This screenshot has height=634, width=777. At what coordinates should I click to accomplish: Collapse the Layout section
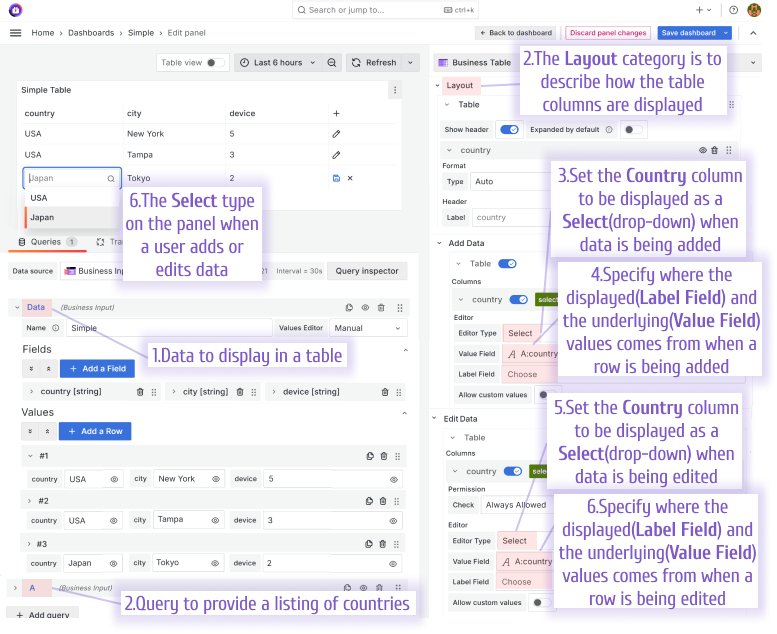438,85
